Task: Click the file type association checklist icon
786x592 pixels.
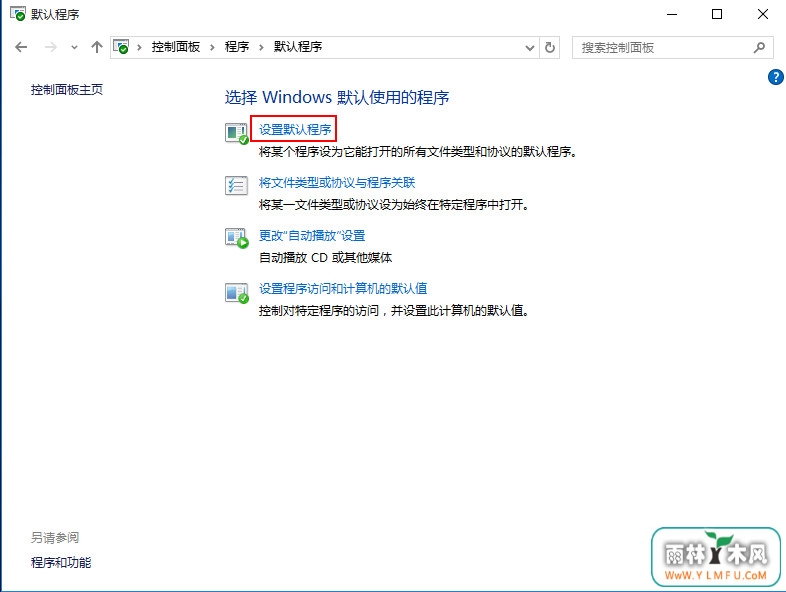Action: click(236, 185)
